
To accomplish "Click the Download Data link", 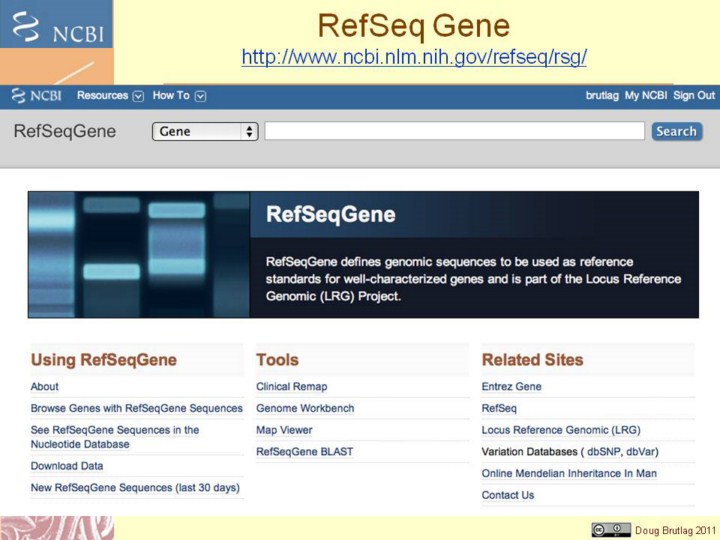I will [67, 466].
